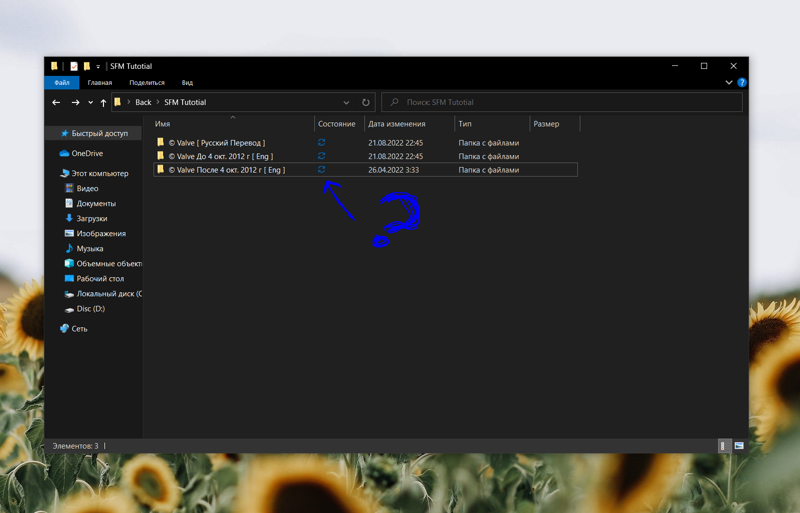The width and height of the screenshot is (800, 513).
Task: Click date 26.04.2022 3:33 cell
Action: pos(394,170)
